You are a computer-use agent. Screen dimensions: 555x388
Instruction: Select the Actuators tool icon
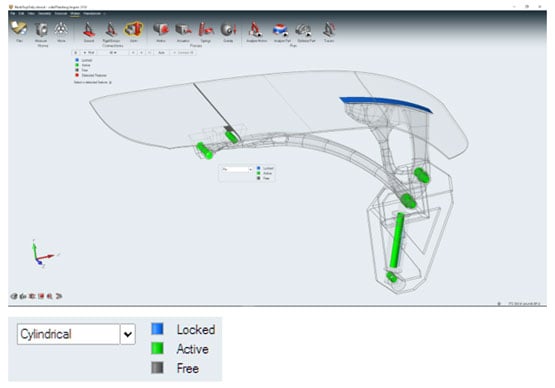coord(183,30)
